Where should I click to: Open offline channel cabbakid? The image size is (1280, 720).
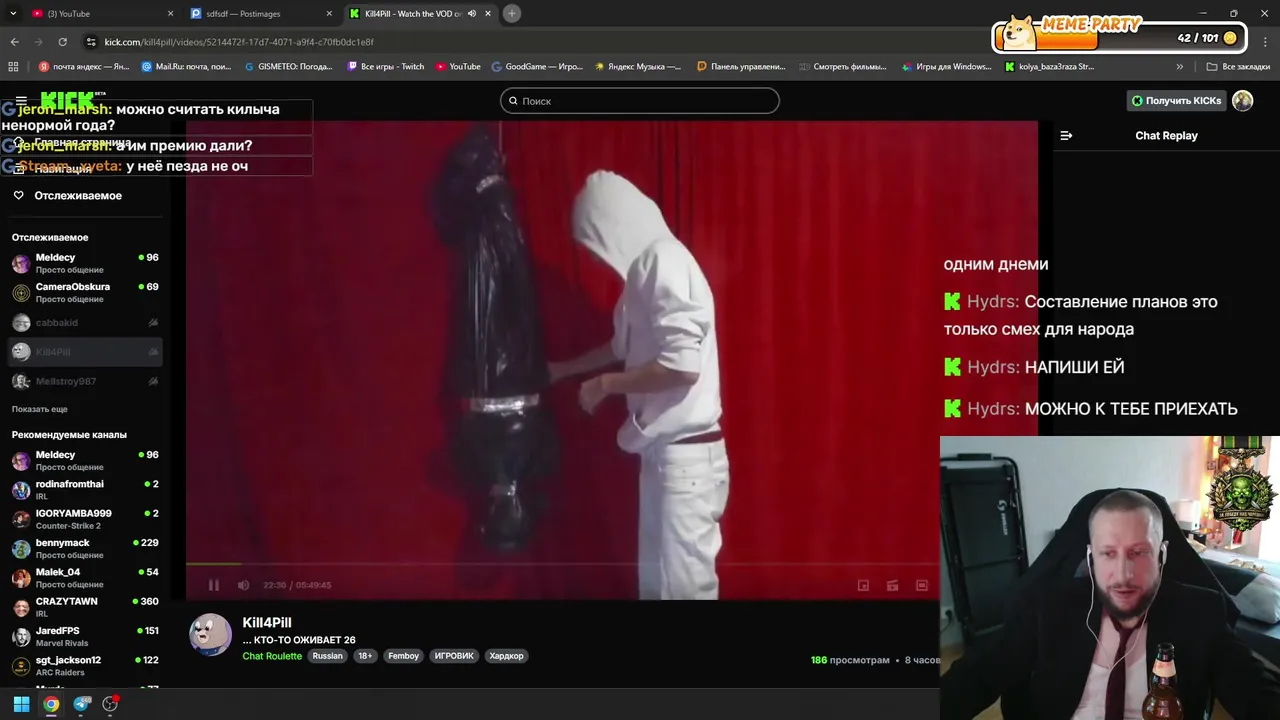click(x=85, y=322)
